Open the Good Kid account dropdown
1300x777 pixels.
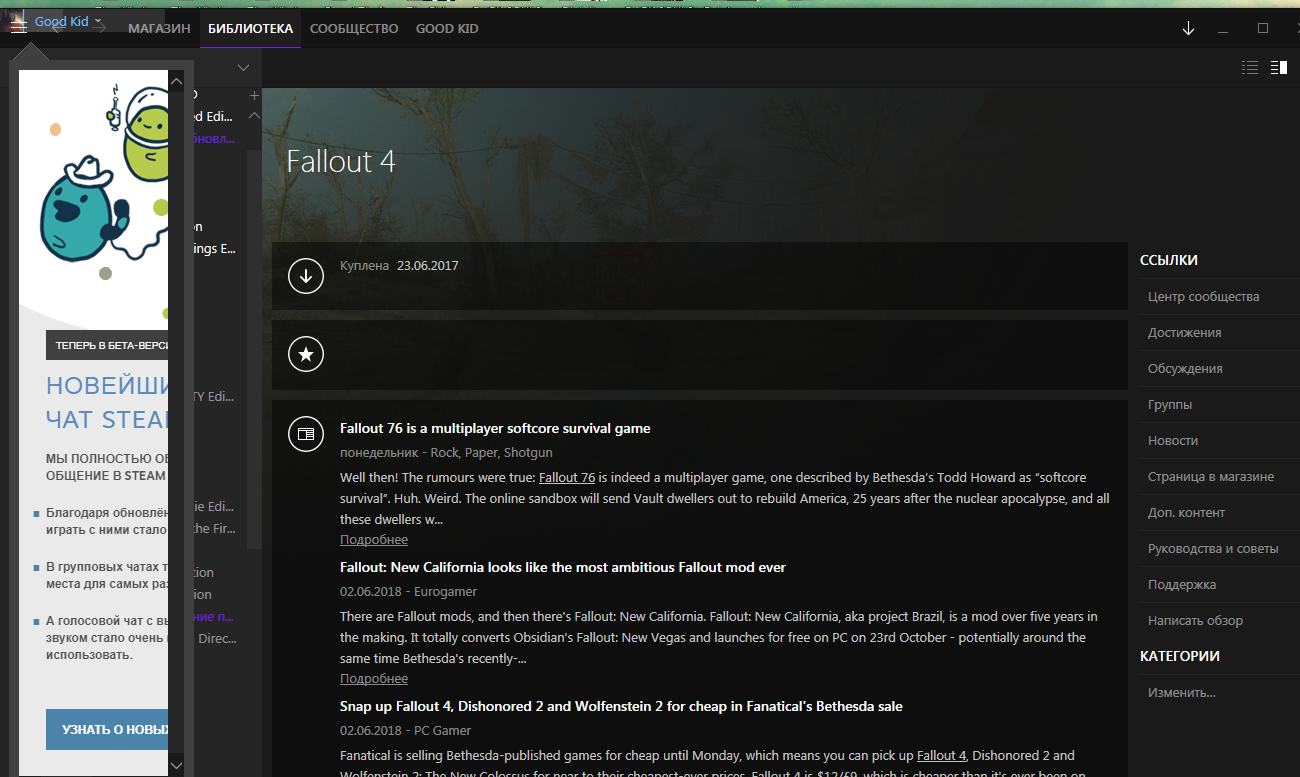point(69,22)
